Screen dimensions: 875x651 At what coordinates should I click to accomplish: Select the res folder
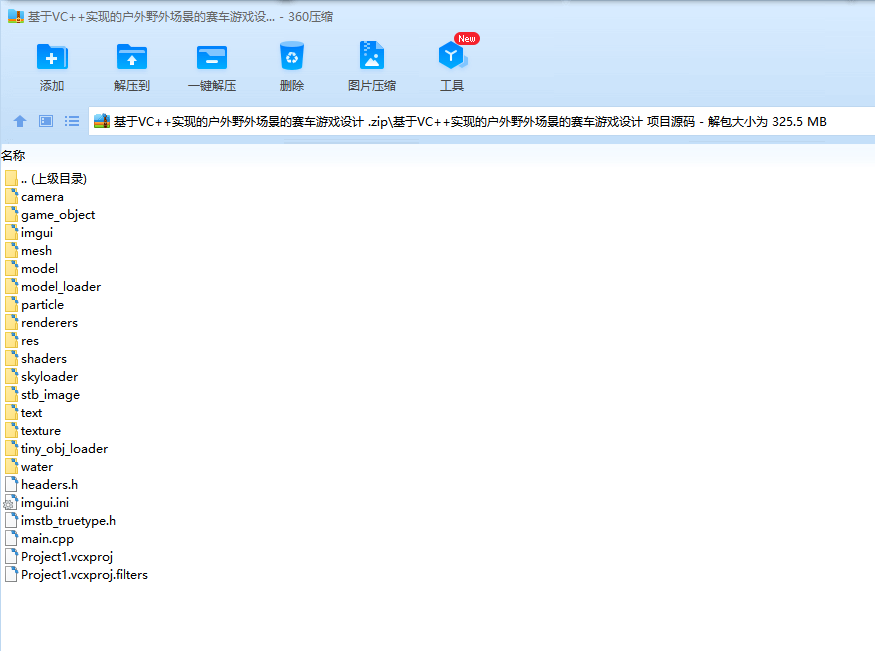[x=22, y=341]
